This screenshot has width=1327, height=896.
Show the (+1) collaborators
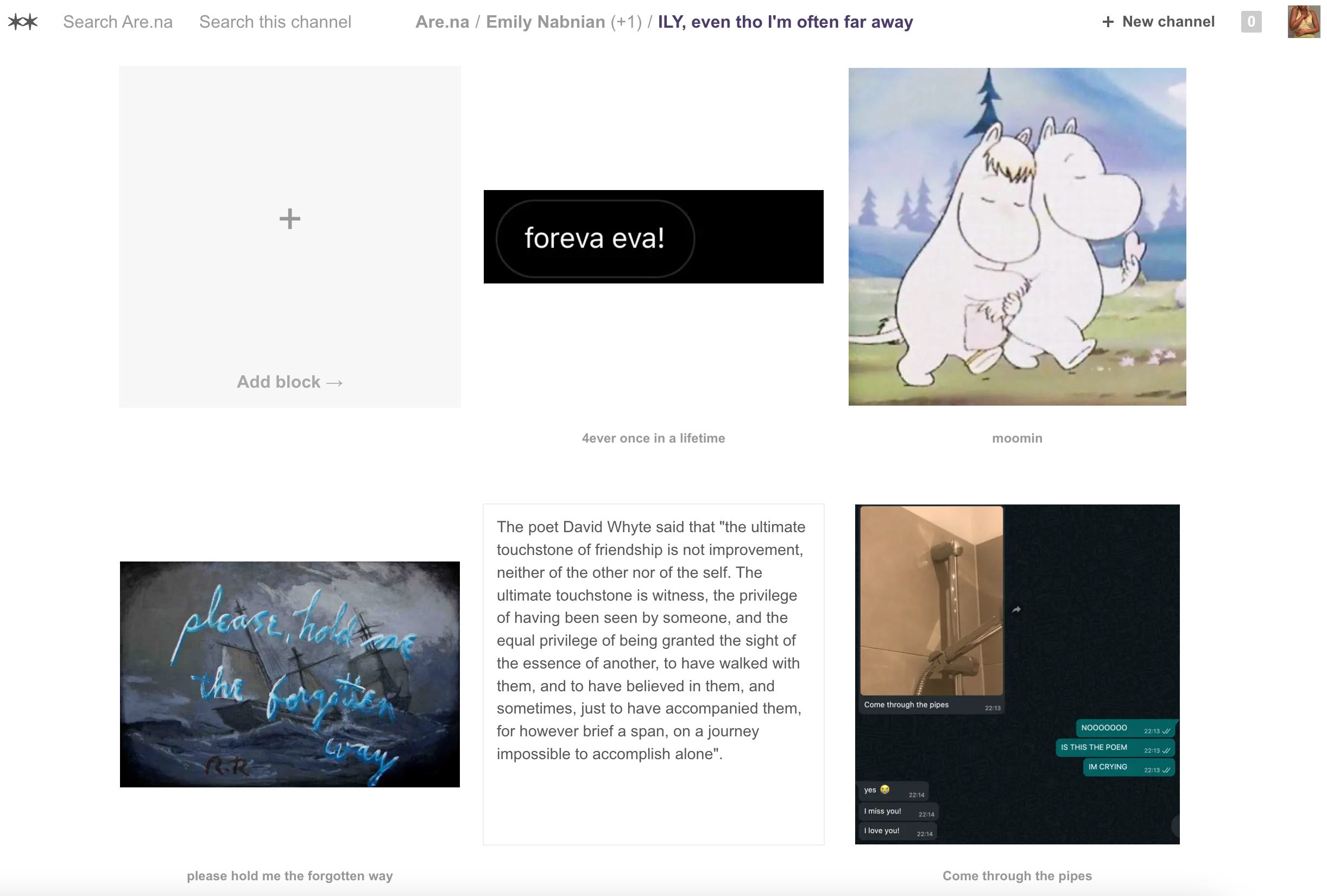click(x=626, y=22)
